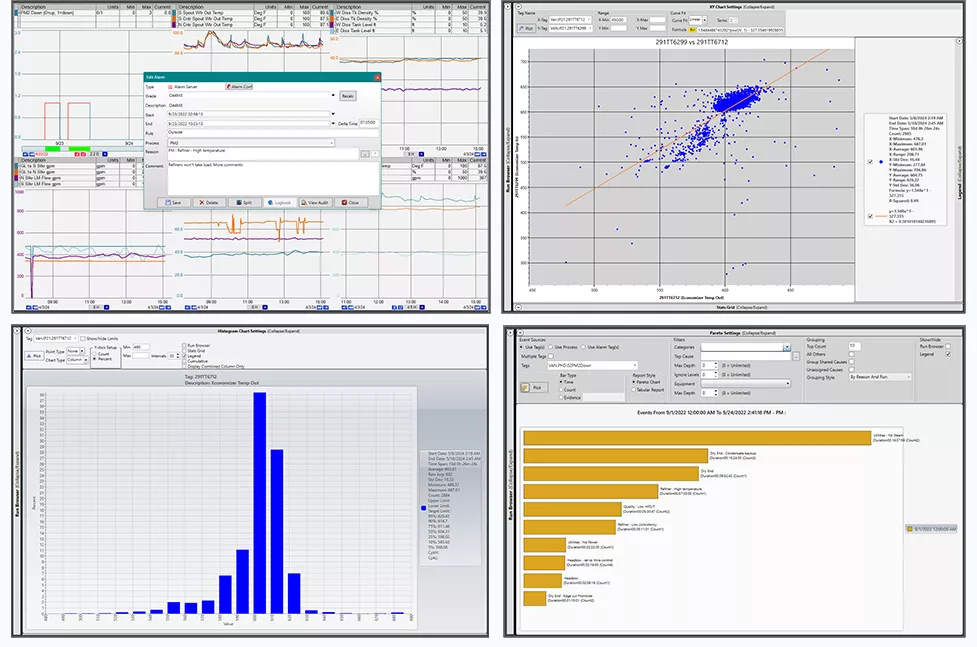The height and width of the screenshot is (647, 977).
Task: Click the longest Pareto bar Utilities No Steam
Action: pyautogui.click(x=697, y=438)
